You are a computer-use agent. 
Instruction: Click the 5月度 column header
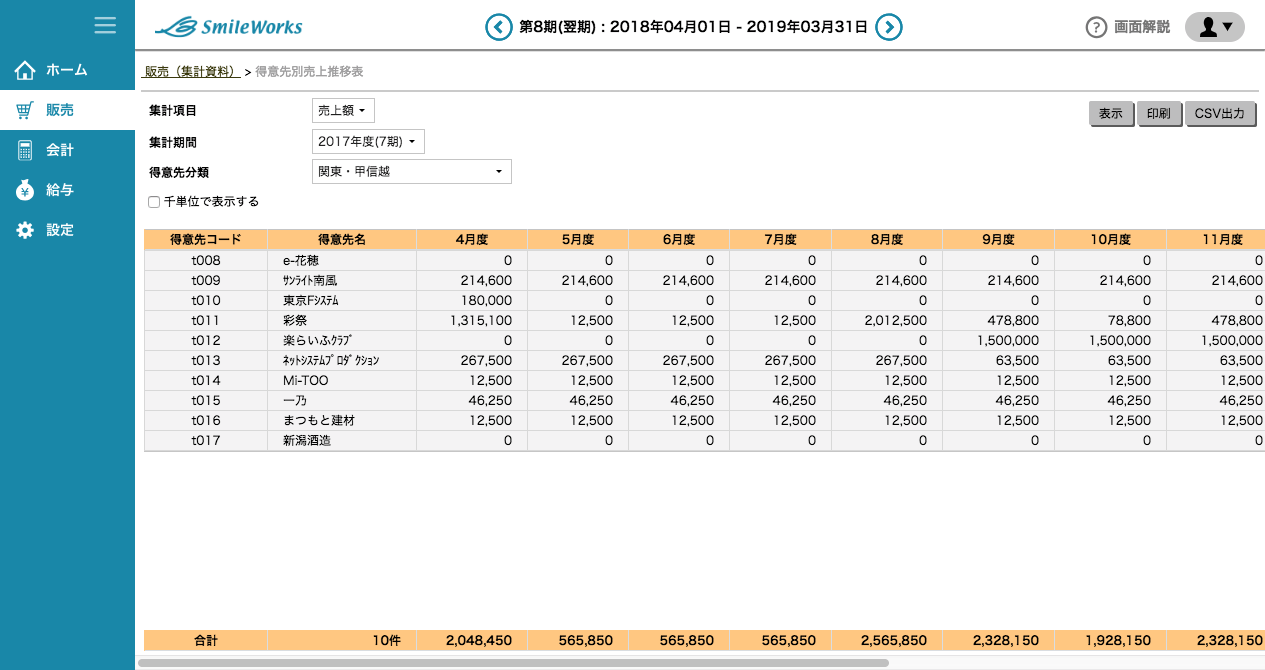coord(577,240)
